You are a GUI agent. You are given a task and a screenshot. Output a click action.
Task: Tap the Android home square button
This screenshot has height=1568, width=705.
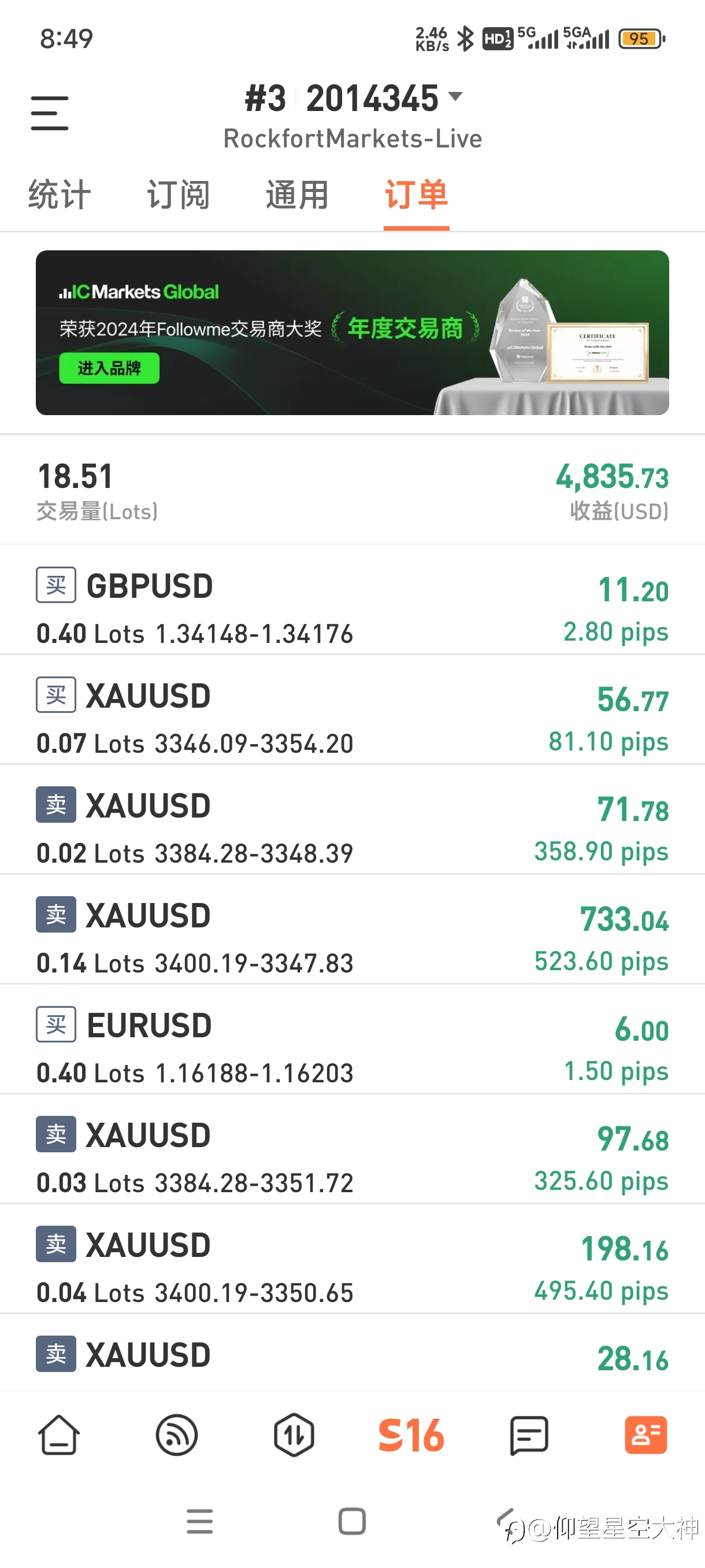352,1521
